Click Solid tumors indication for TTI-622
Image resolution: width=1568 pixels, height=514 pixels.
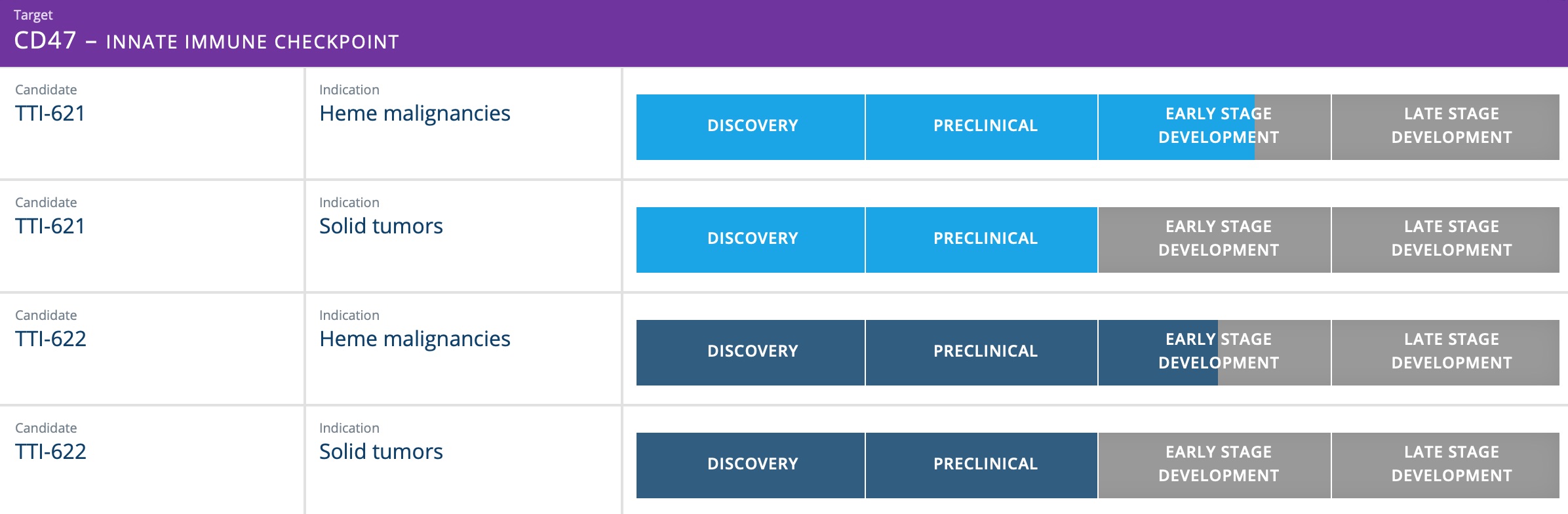tap(381, 452)
